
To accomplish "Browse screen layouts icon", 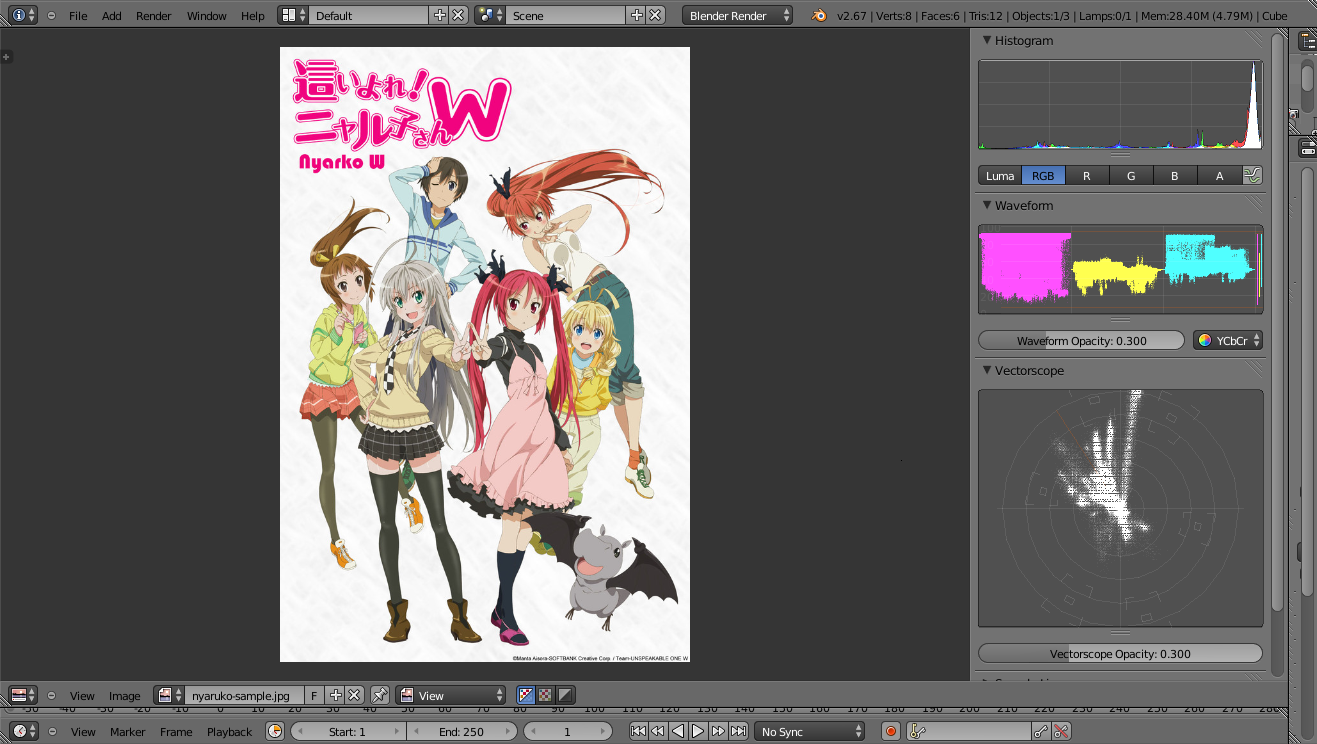I will pyautogui.click(x=293, y=15).
